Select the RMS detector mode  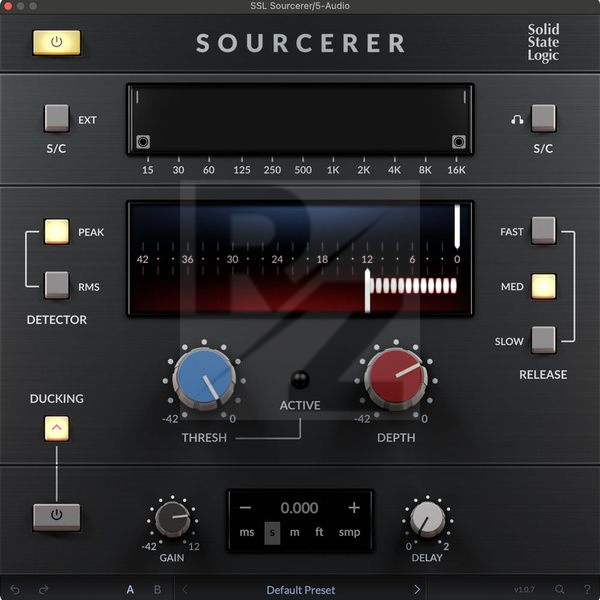click(x=57, y=285)
